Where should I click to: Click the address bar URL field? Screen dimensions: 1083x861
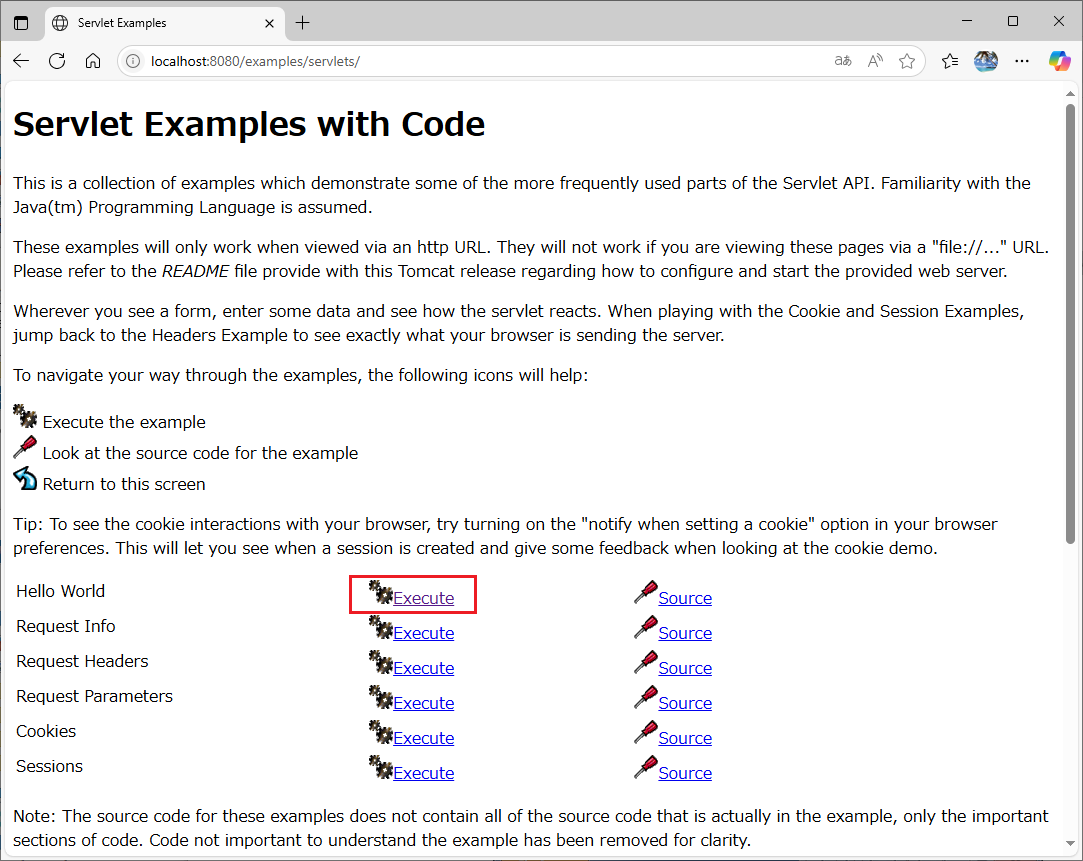click(x=480, y=61)
